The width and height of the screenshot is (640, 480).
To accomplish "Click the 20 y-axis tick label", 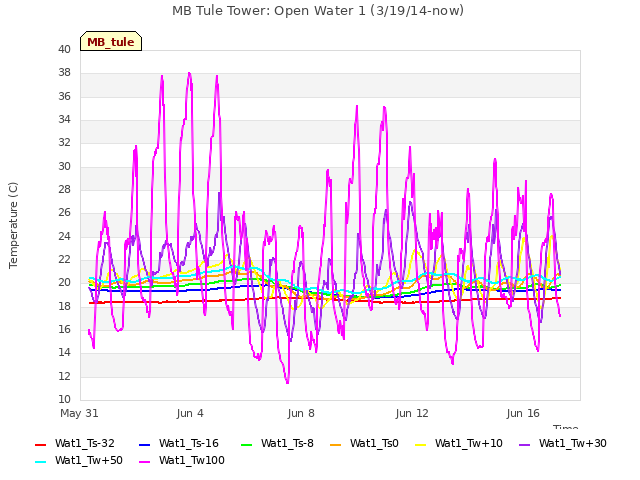I will click(x=64, y=283).
